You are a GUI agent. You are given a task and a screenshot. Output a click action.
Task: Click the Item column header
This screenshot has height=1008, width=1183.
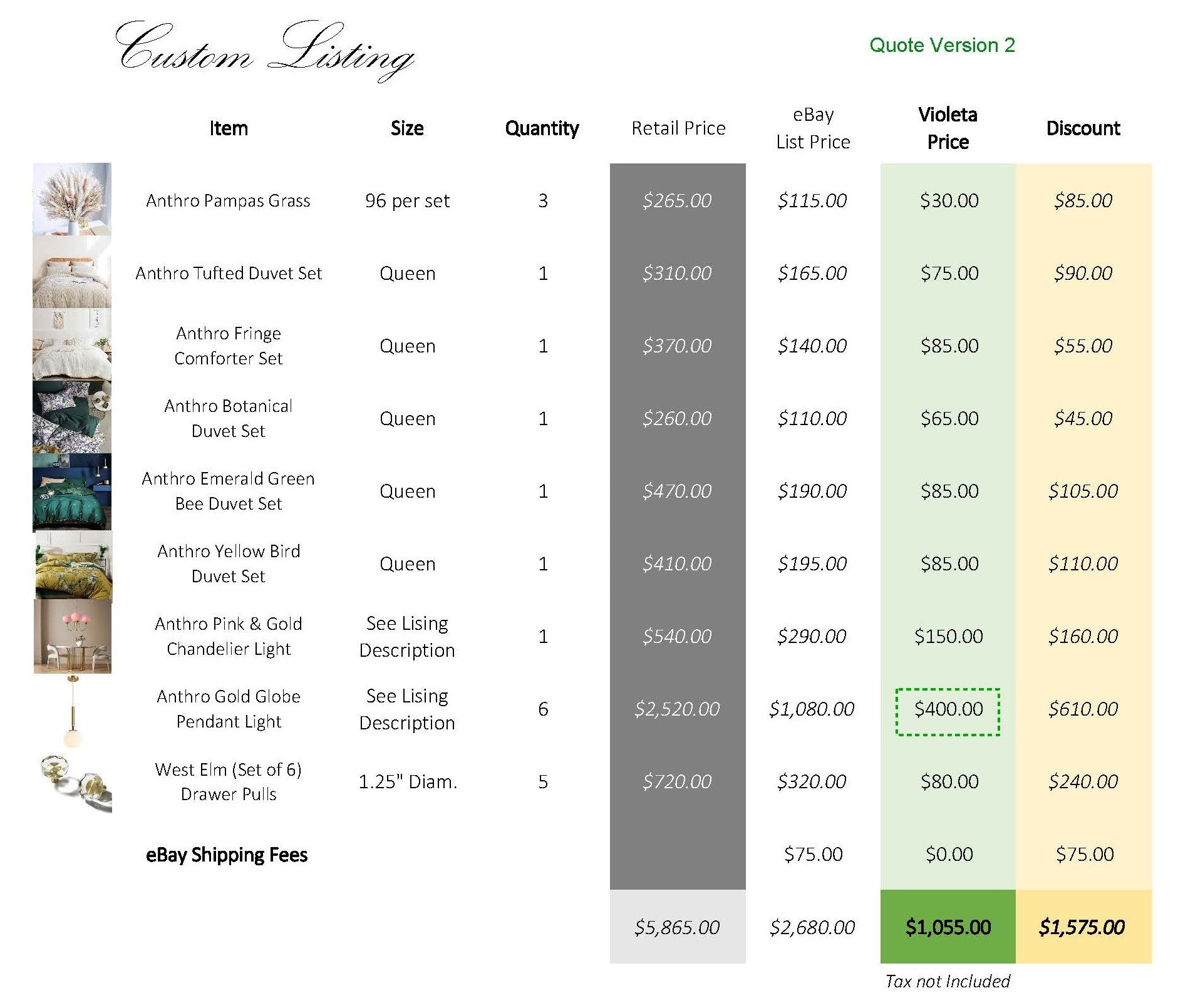click(229, 128)
